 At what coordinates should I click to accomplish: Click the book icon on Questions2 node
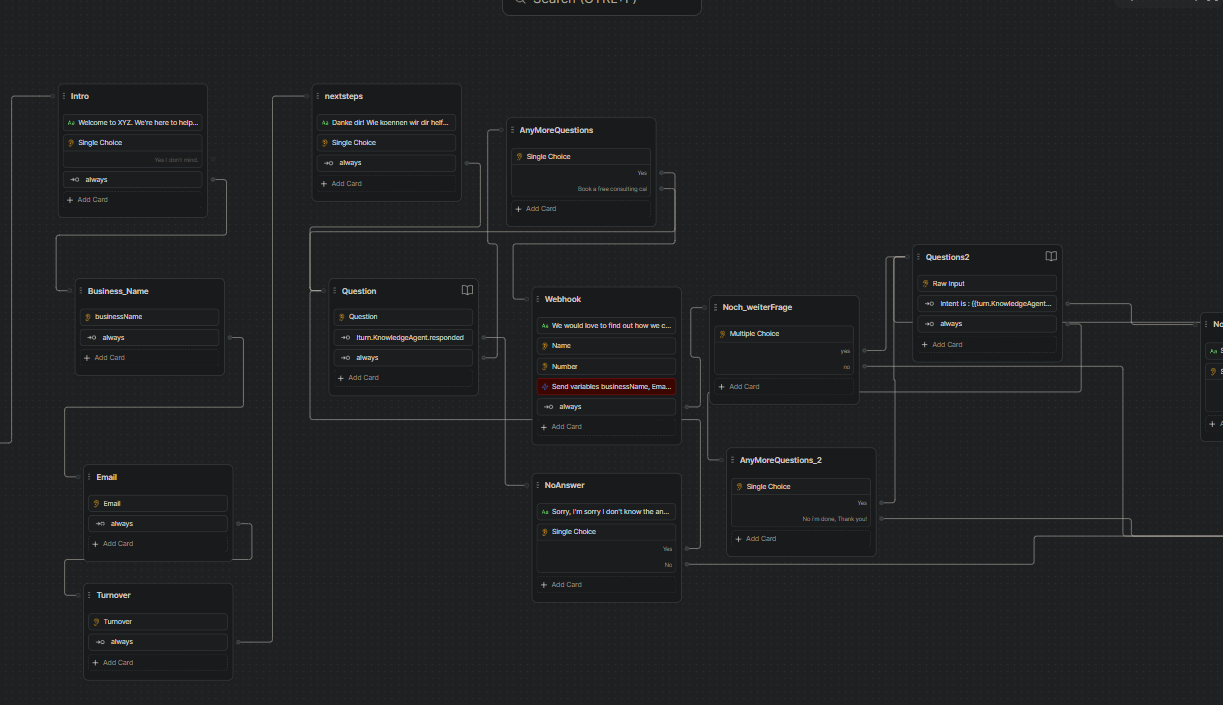tap(1051, 257)
